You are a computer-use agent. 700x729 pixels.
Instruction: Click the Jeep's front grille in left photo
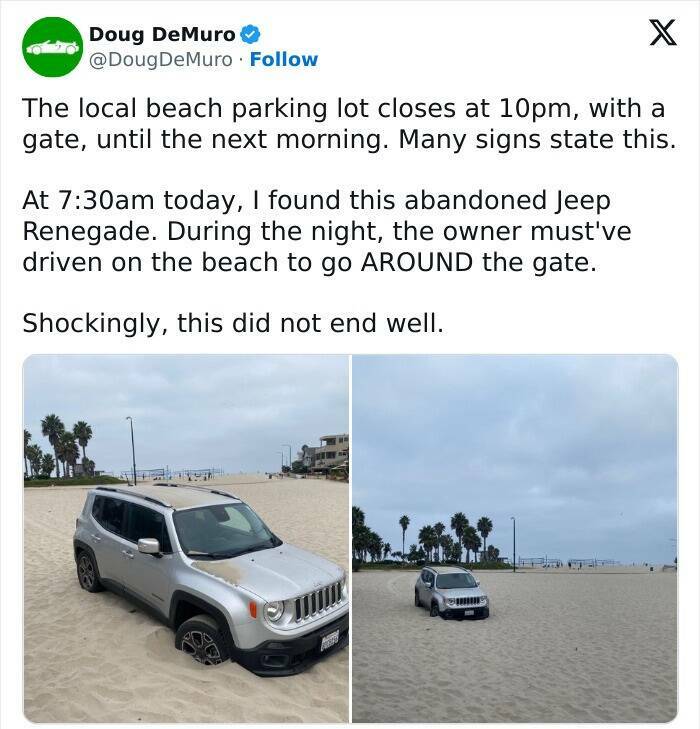pos(316,601)
